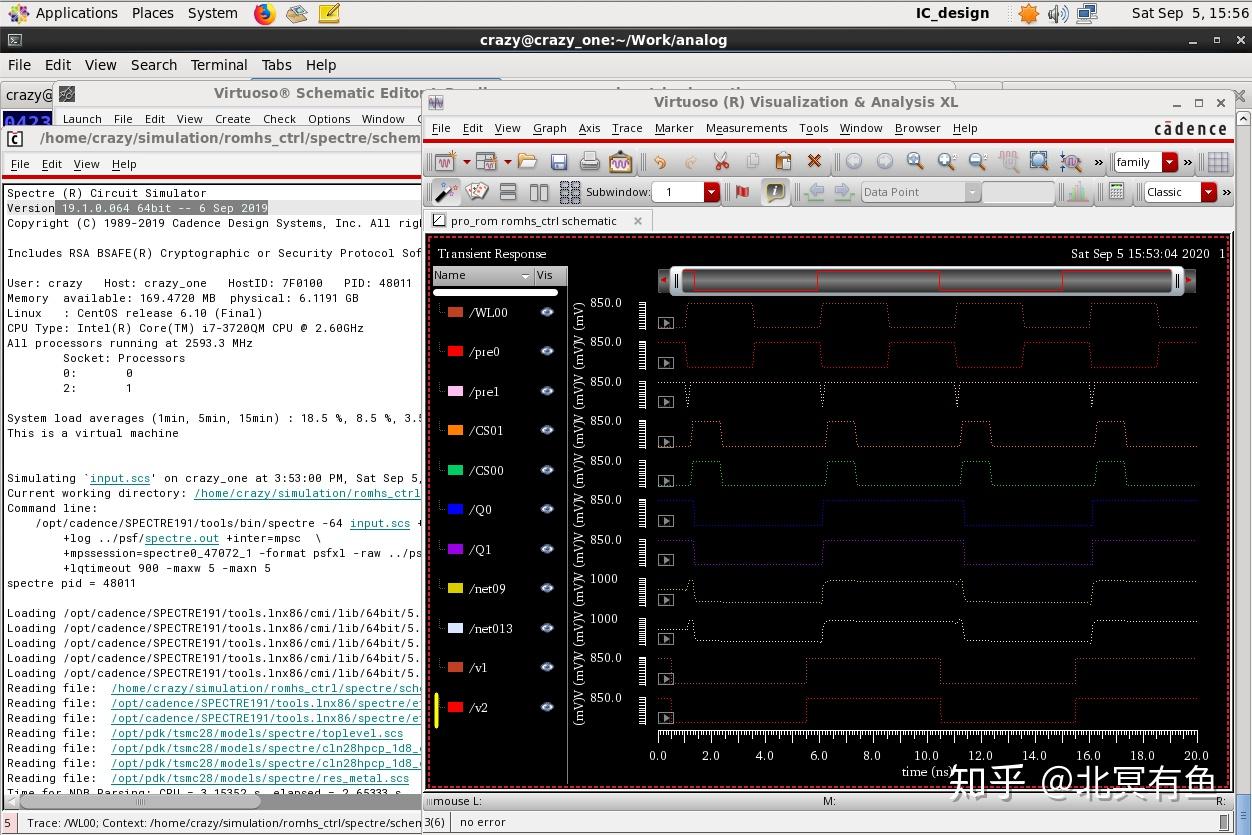
Task: Click the Cut scissors icon
Action: 721,162
